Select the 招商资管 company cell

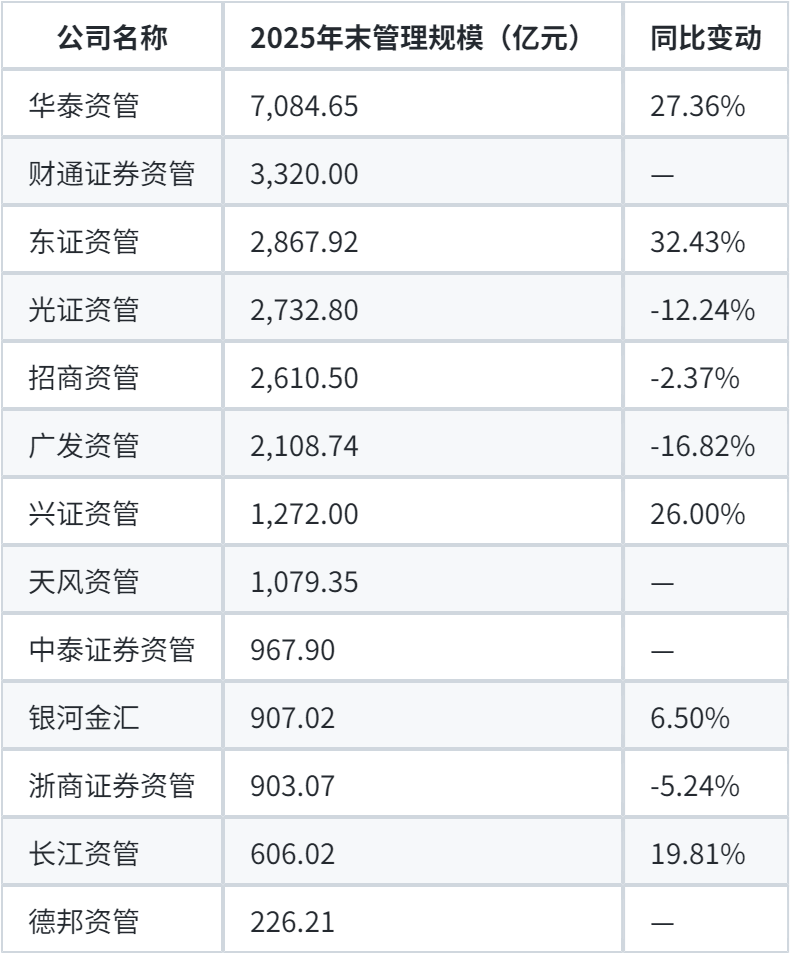coord(84,378)
